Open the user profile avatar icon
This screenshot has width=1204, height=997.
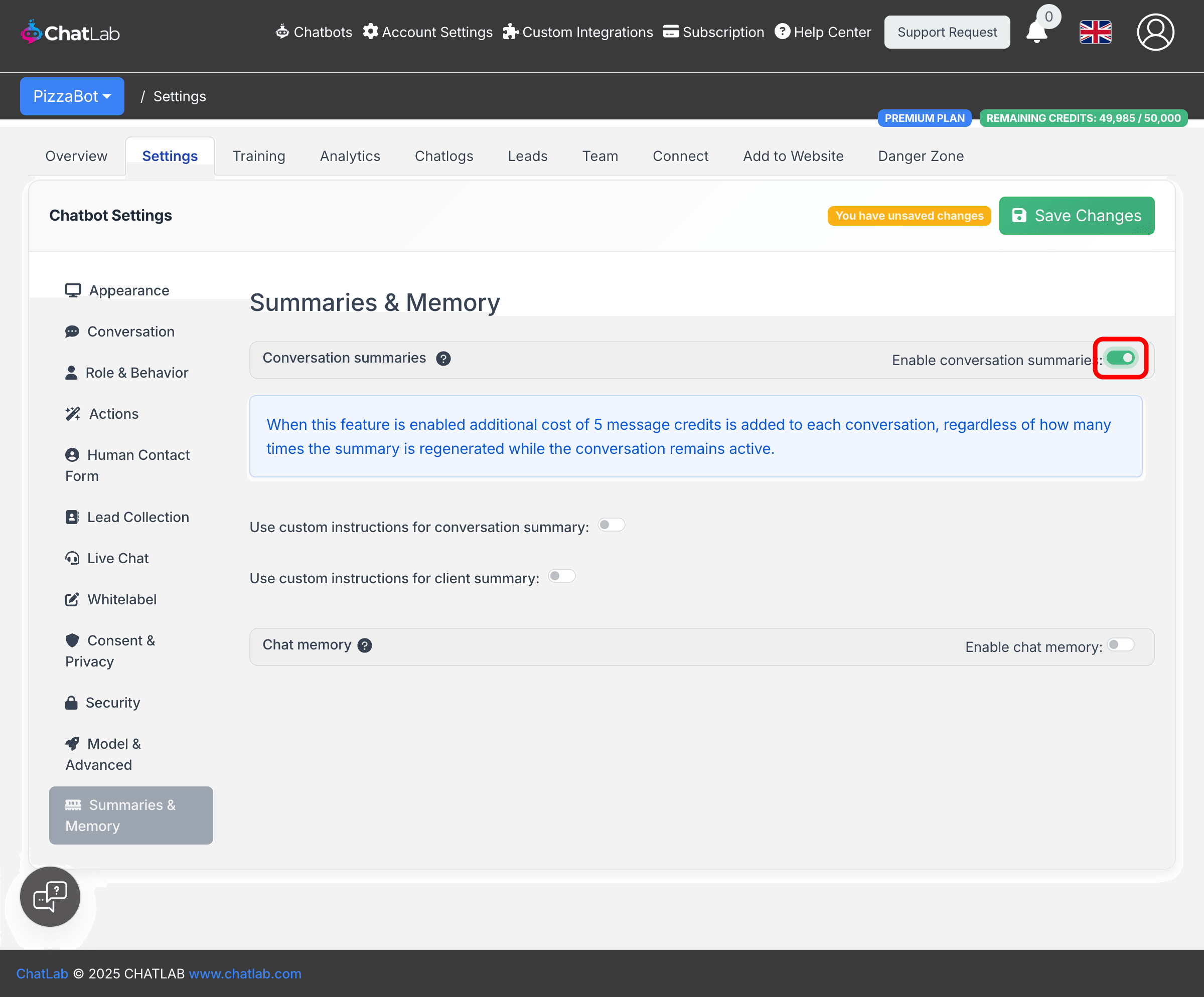click(1155, 32)
